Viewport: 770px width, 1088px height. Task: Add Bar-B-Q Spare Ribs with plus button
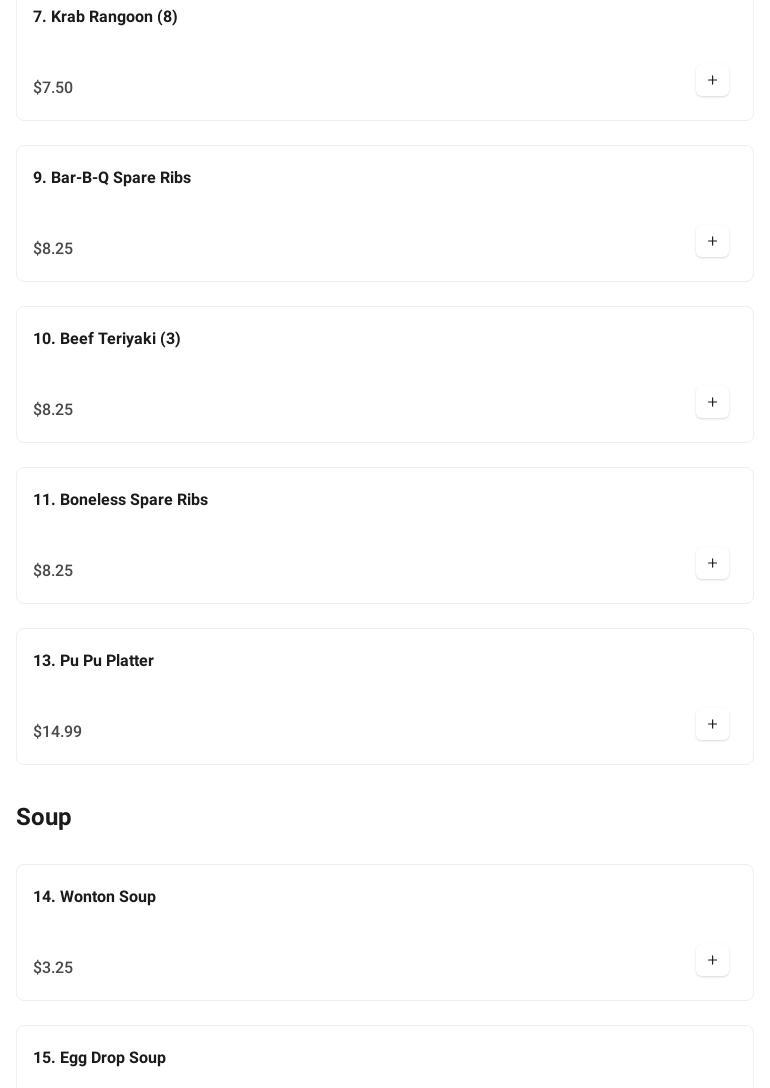pos(712,241)
